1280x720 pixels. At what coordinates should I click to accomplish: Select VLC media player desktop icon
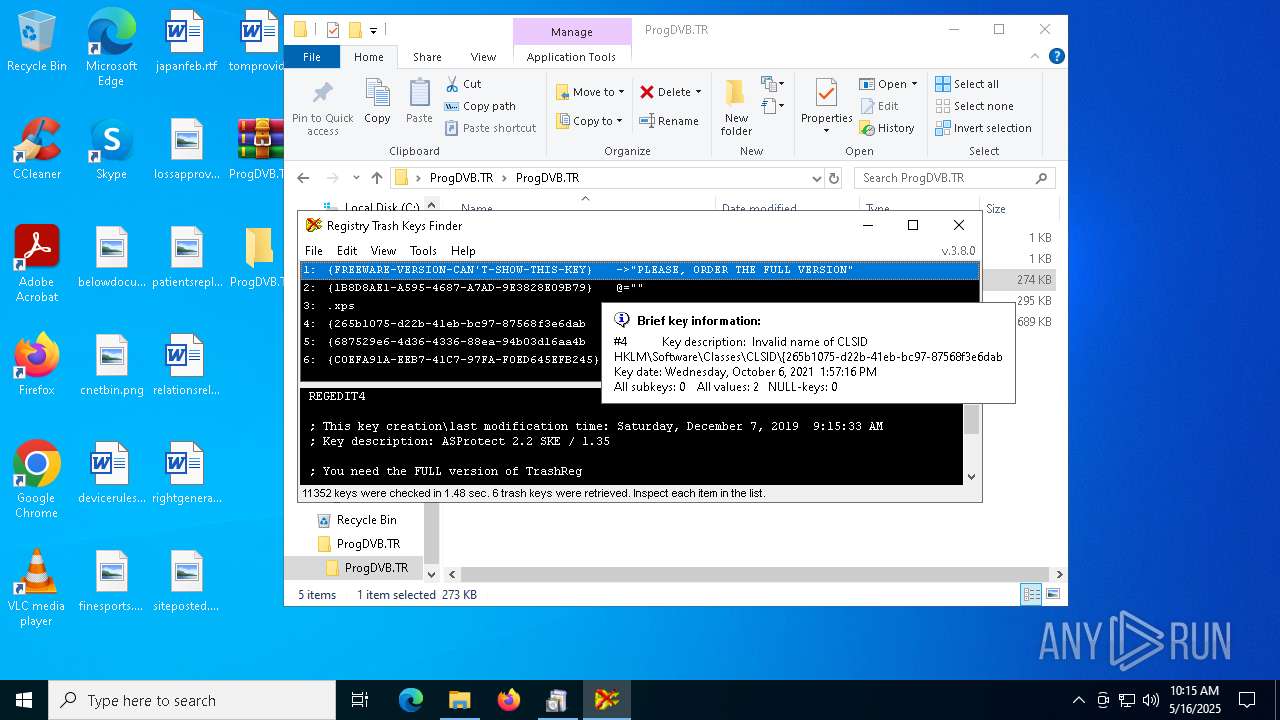[x=37, y=589]
